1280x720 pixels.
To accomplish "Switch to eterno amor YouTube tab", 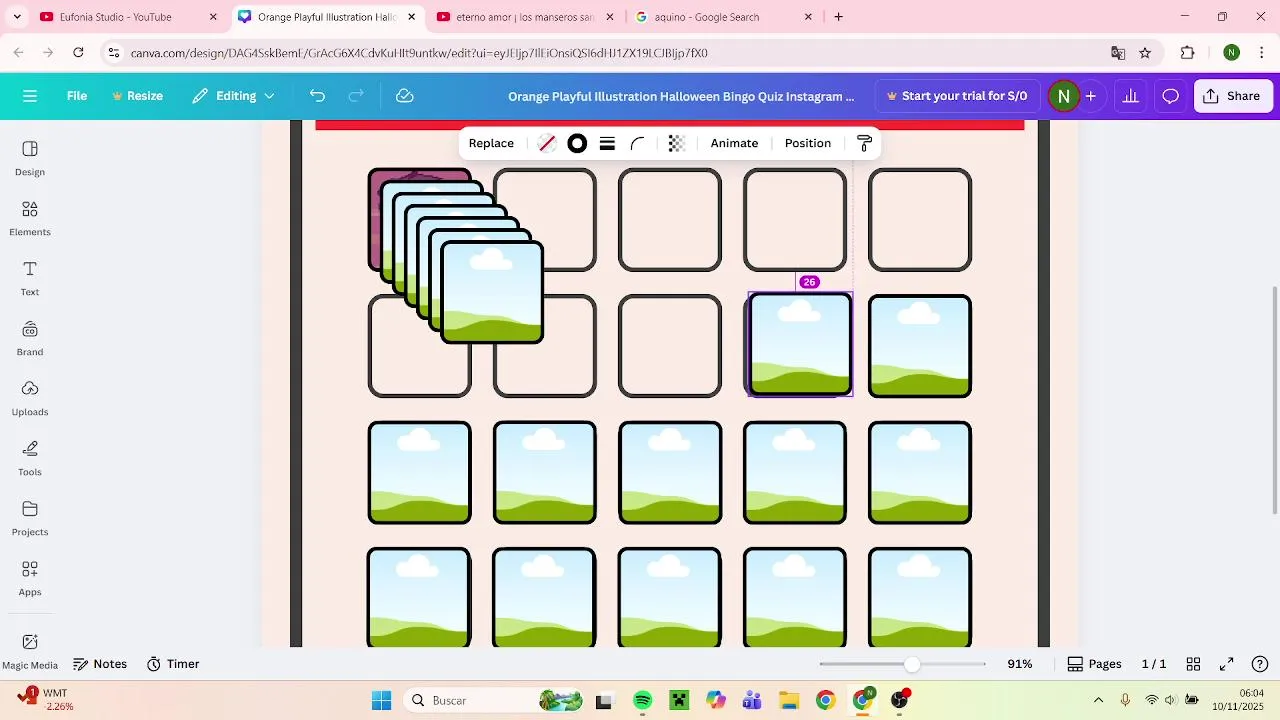I will (525, 17).
